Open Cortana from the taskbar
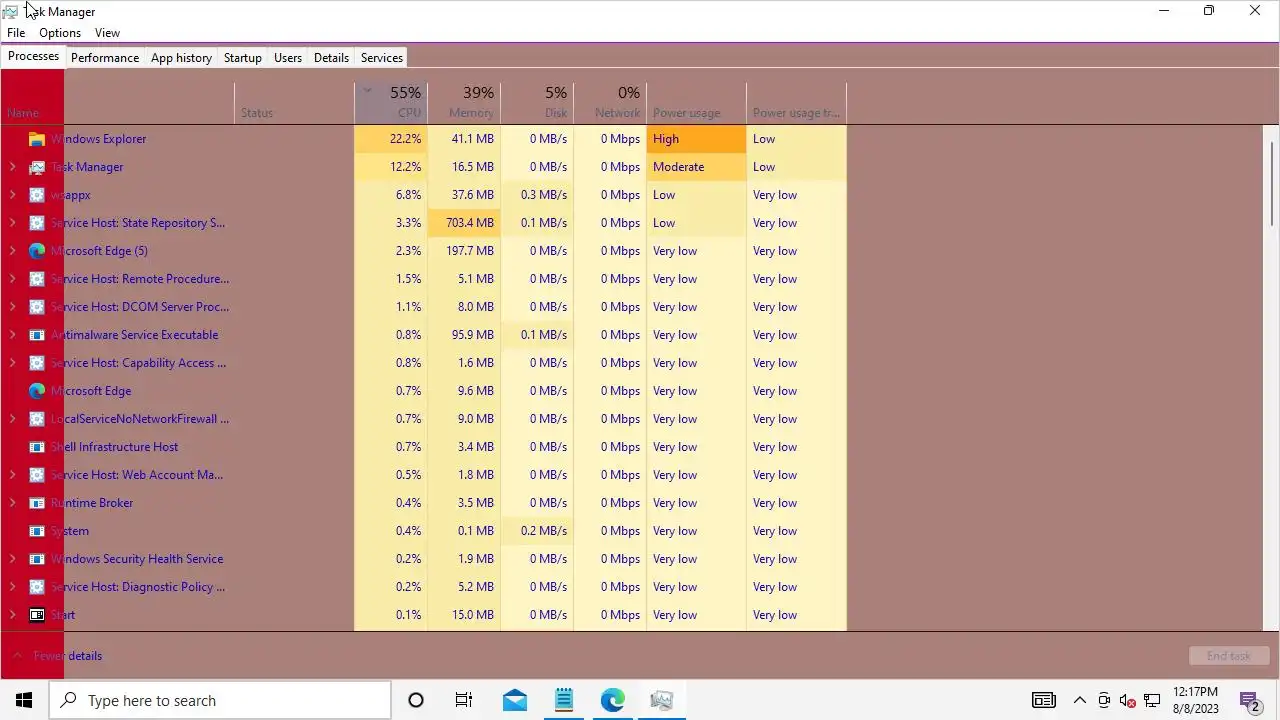The height and width of the screenshot is (720, 1280). [x=416, y=700]
